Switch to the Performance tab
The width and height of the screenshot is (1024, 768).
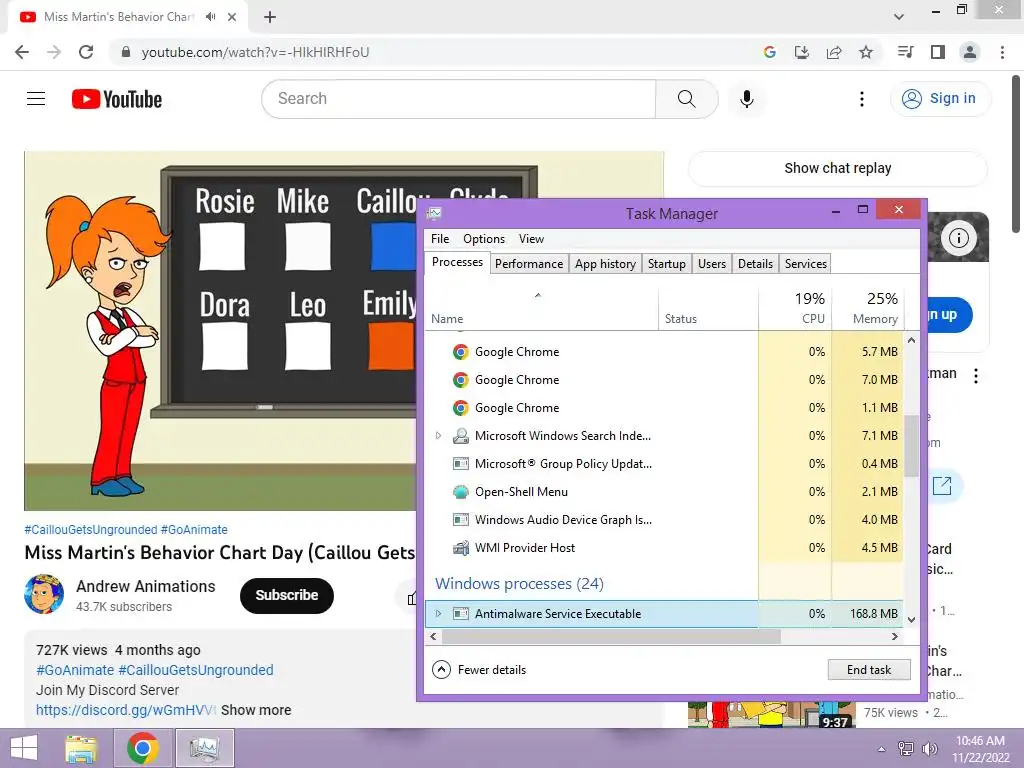click(529, 264)
